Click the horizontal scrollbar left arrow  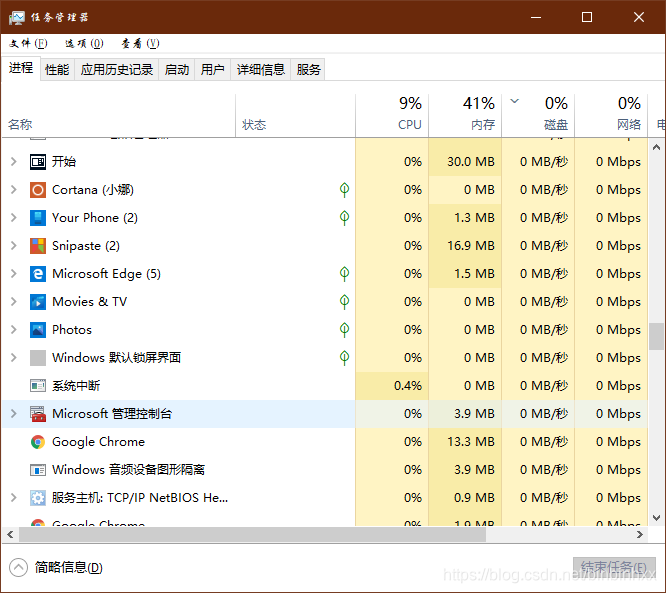click(10, 535)
